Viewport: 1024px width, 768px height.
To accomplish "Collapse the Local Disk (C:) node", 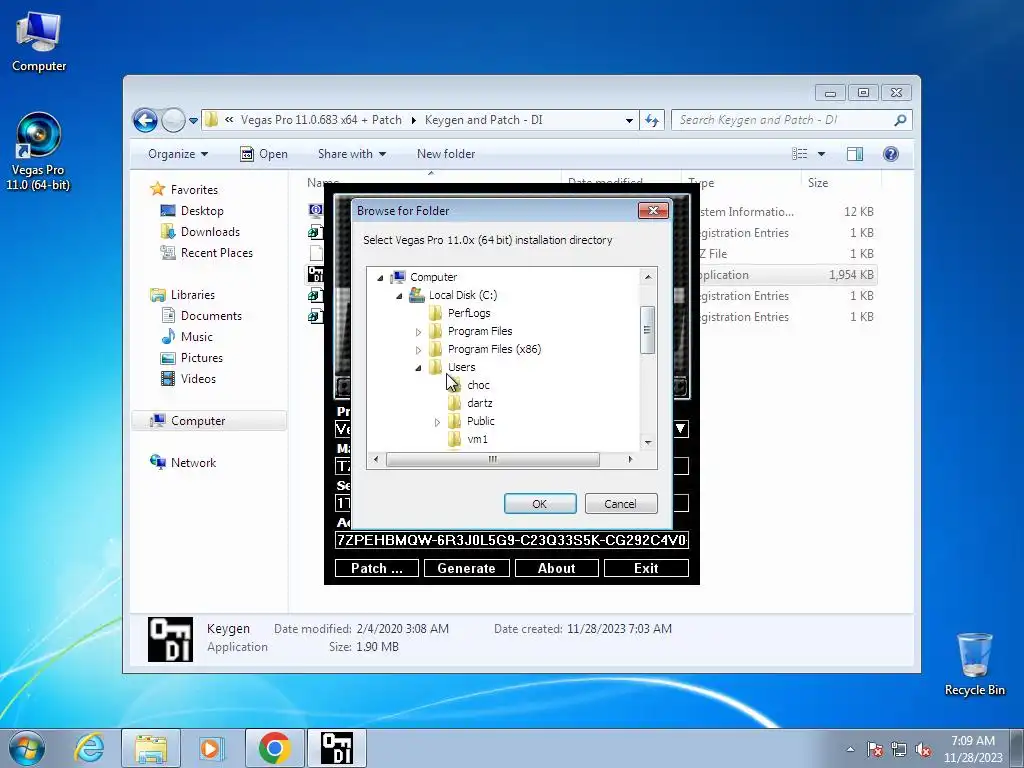I will click(399, 296).
